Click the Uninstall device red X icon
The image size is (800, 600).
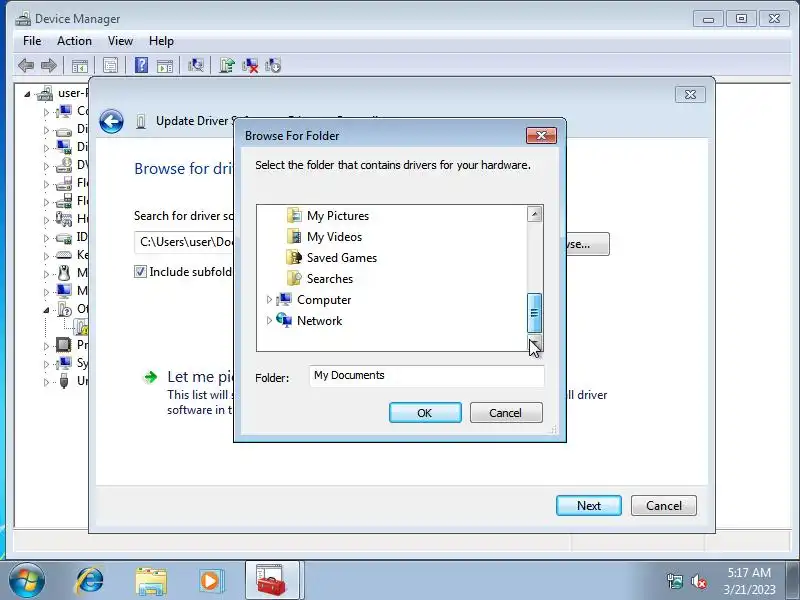[x=250, y=65]
